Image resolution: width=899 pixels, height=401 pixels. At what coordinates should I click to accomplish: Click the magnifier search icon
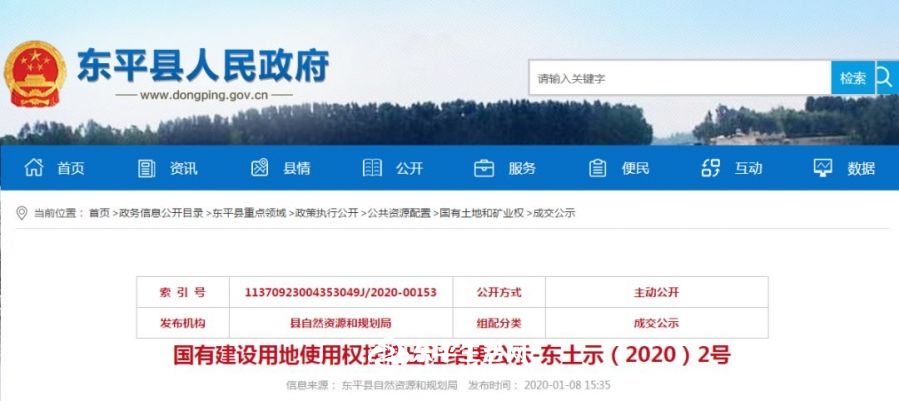click(886, 78)
